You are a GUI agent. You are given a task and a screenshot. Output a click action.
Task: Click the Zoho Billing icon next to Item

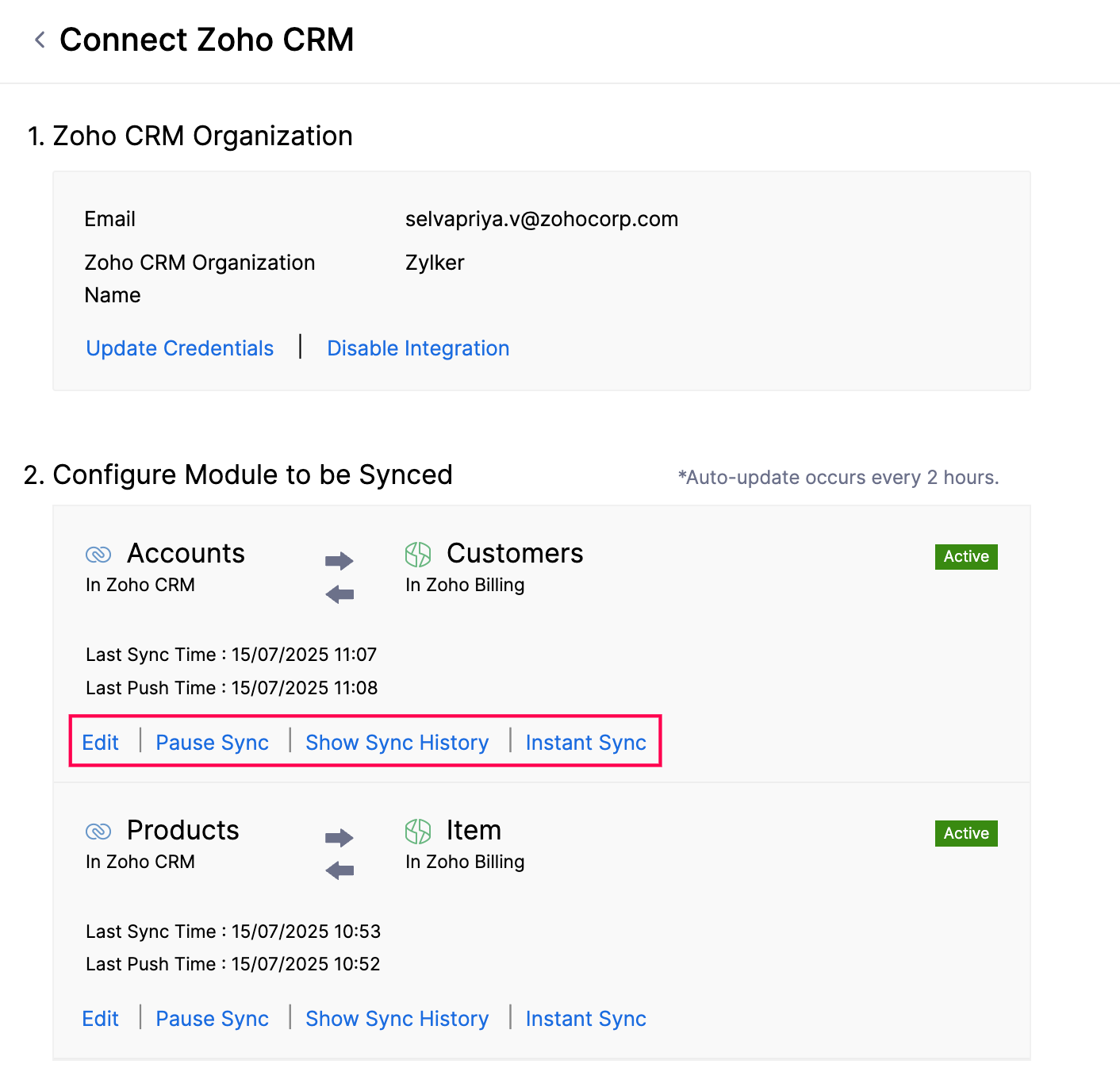click(x=418, y=831)
